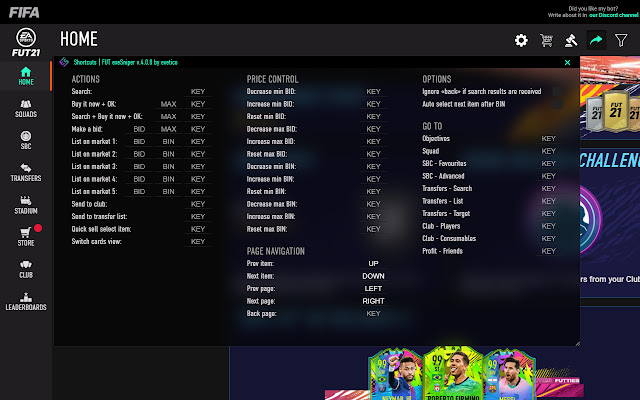Click the filter funnel icon
The height and width of the screenshot is (400, 640).
(x=621, y=40)
